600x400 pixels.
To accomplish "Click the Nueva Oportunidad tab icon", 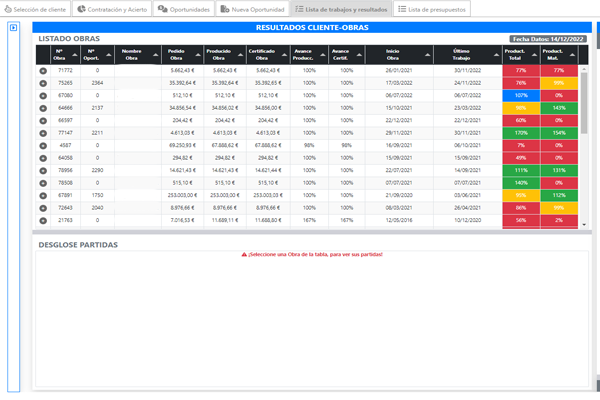I will [226, 8].
